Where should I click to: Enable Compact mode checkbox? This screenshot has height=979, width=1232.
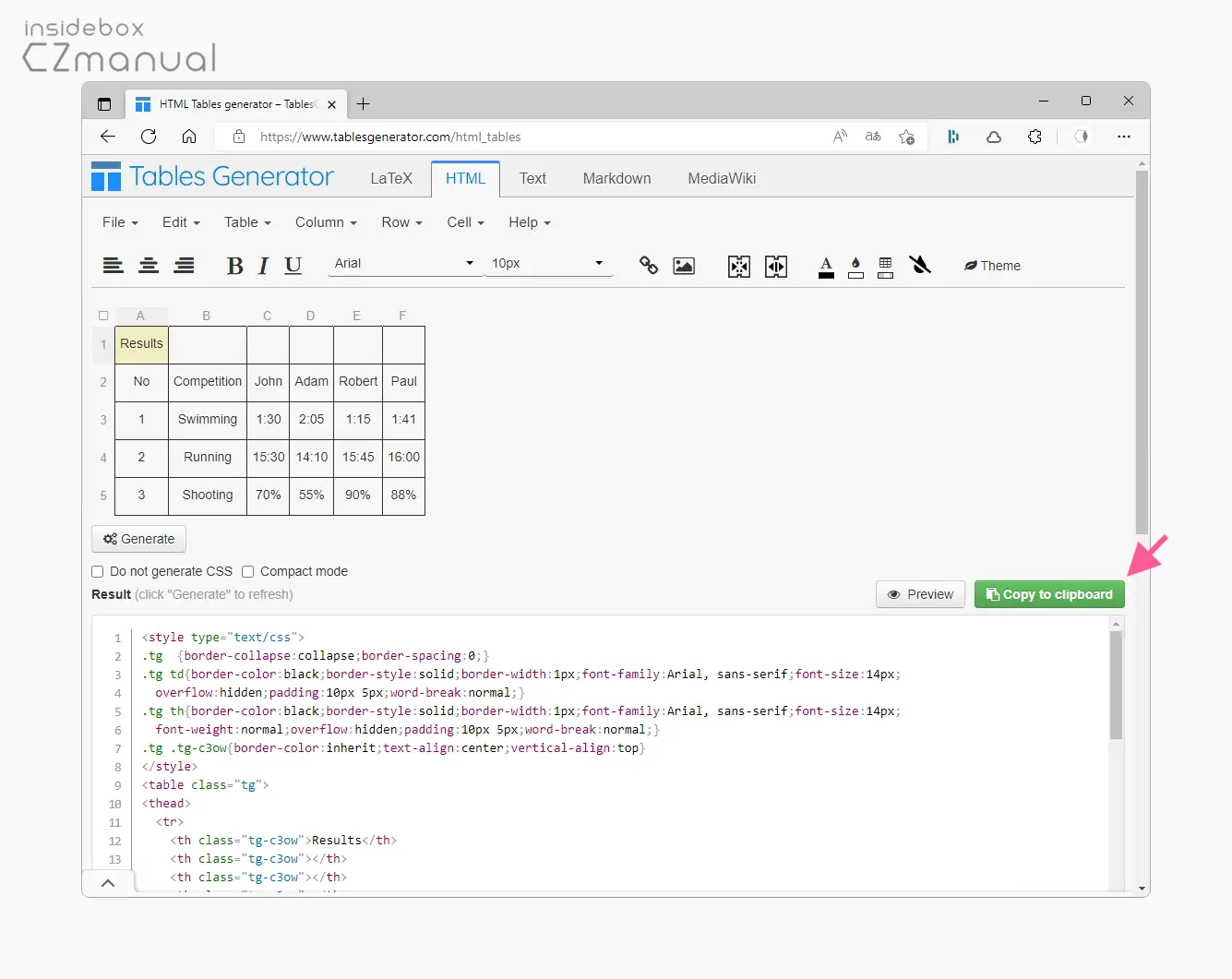click(x=247, y=571)
